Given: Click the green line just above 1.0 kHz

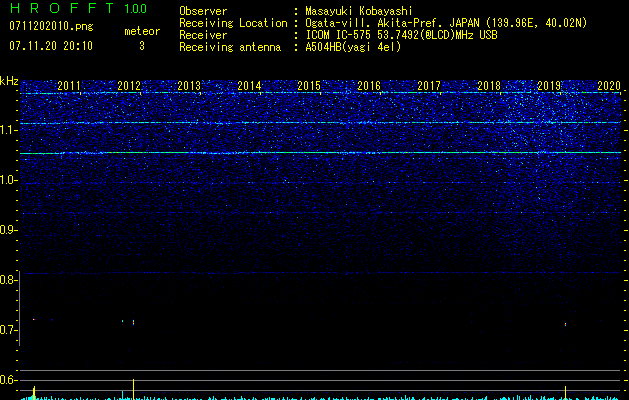Looking at the screenshot, I should 320,153.
